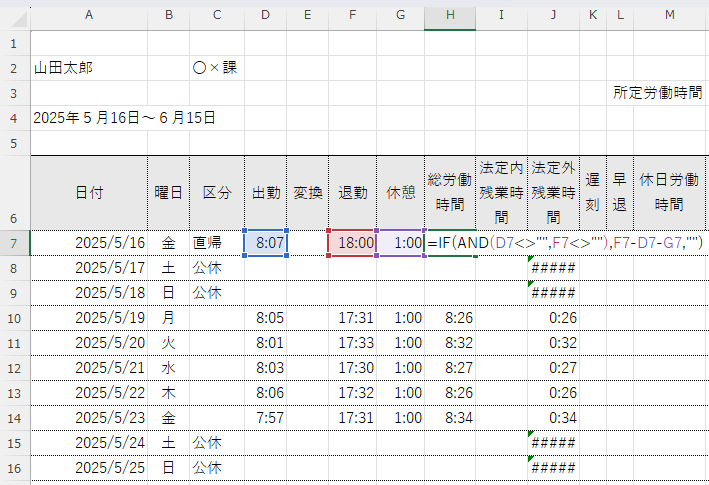
Task: Click the 8:07 clock-in cell
Action: point(265,243)
